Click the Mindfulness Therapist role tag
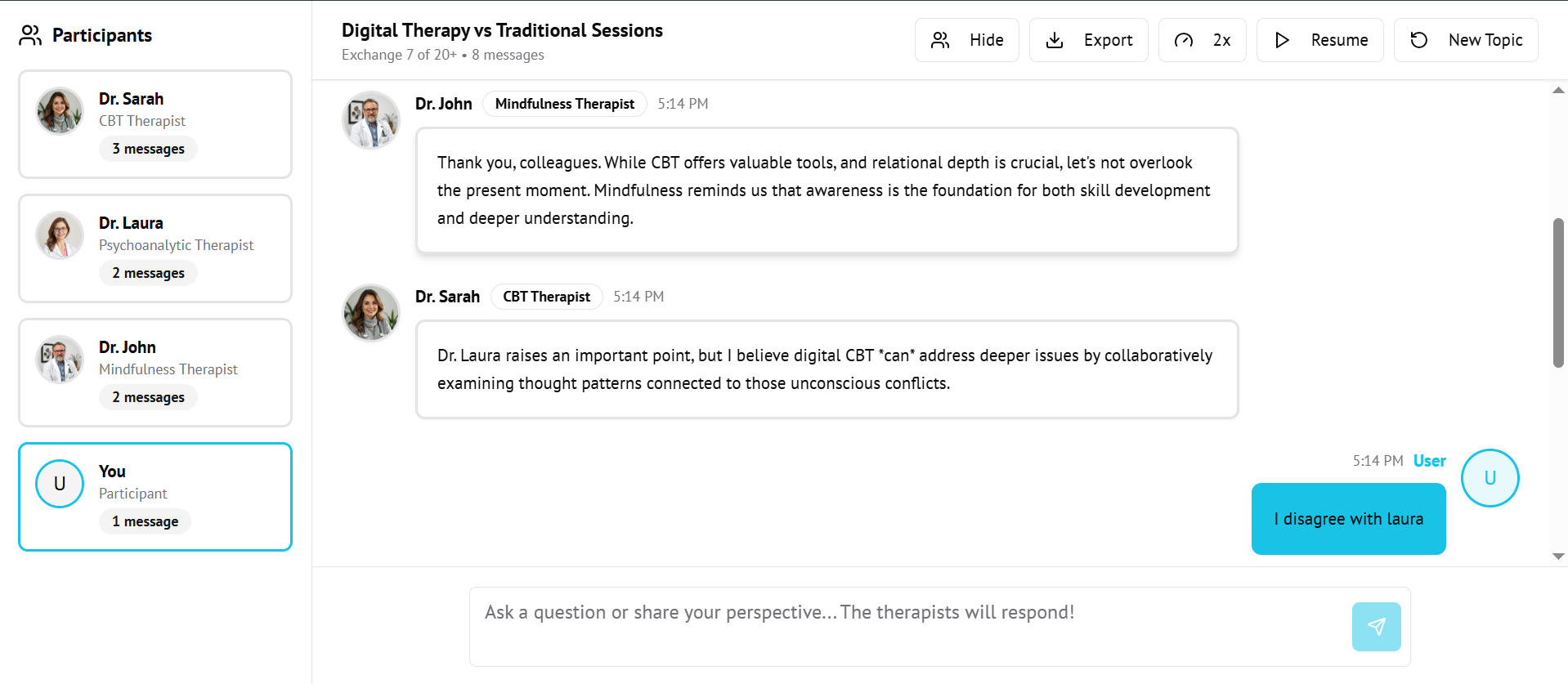 tap(564, 104)
